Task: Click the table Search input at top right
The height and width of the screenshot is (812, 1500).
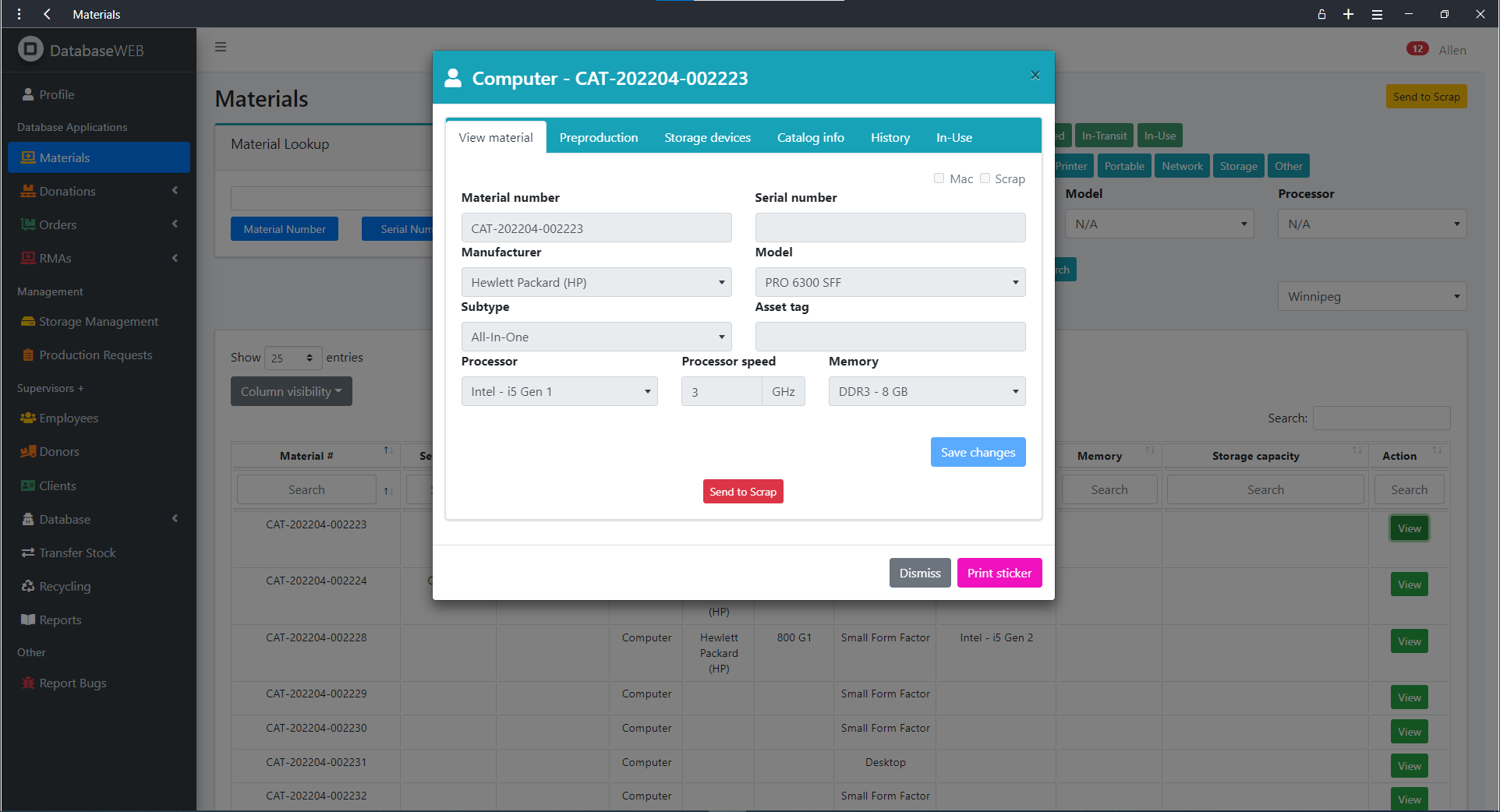Action: pos(1381,418)
